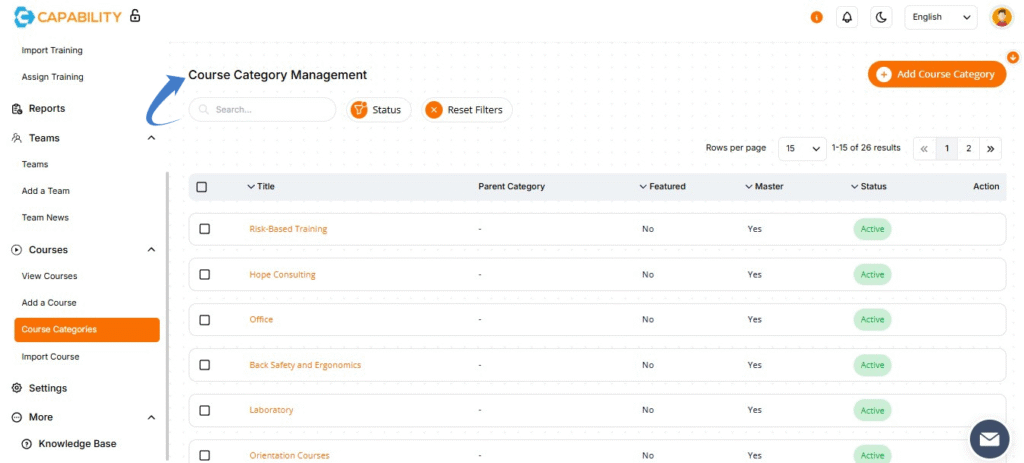
Task: Click the orange info icon
Action: [x=816, y=18]
